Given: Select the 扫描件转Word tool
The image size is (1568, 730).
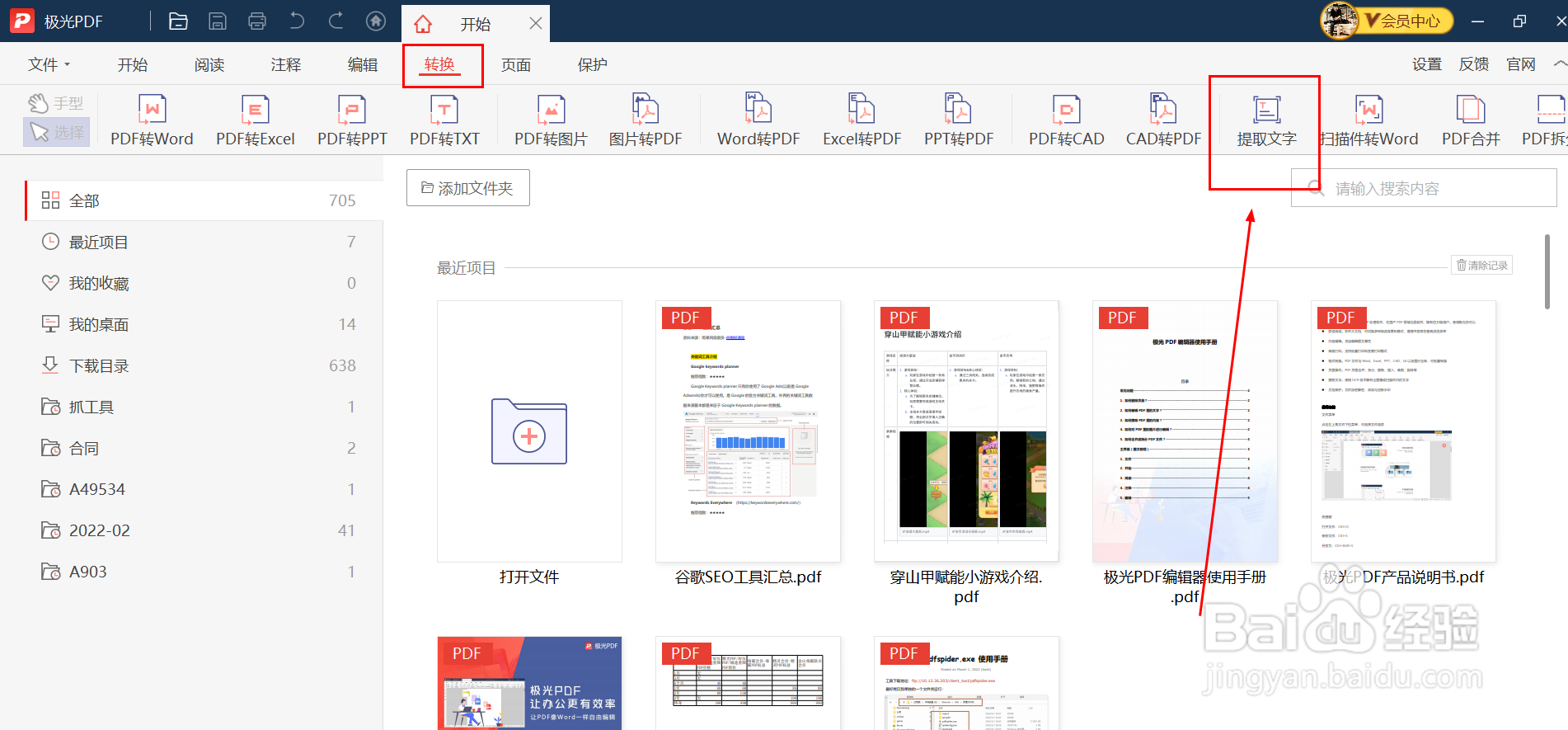Looking at the screenshot, I should [x=1368, y=120].
